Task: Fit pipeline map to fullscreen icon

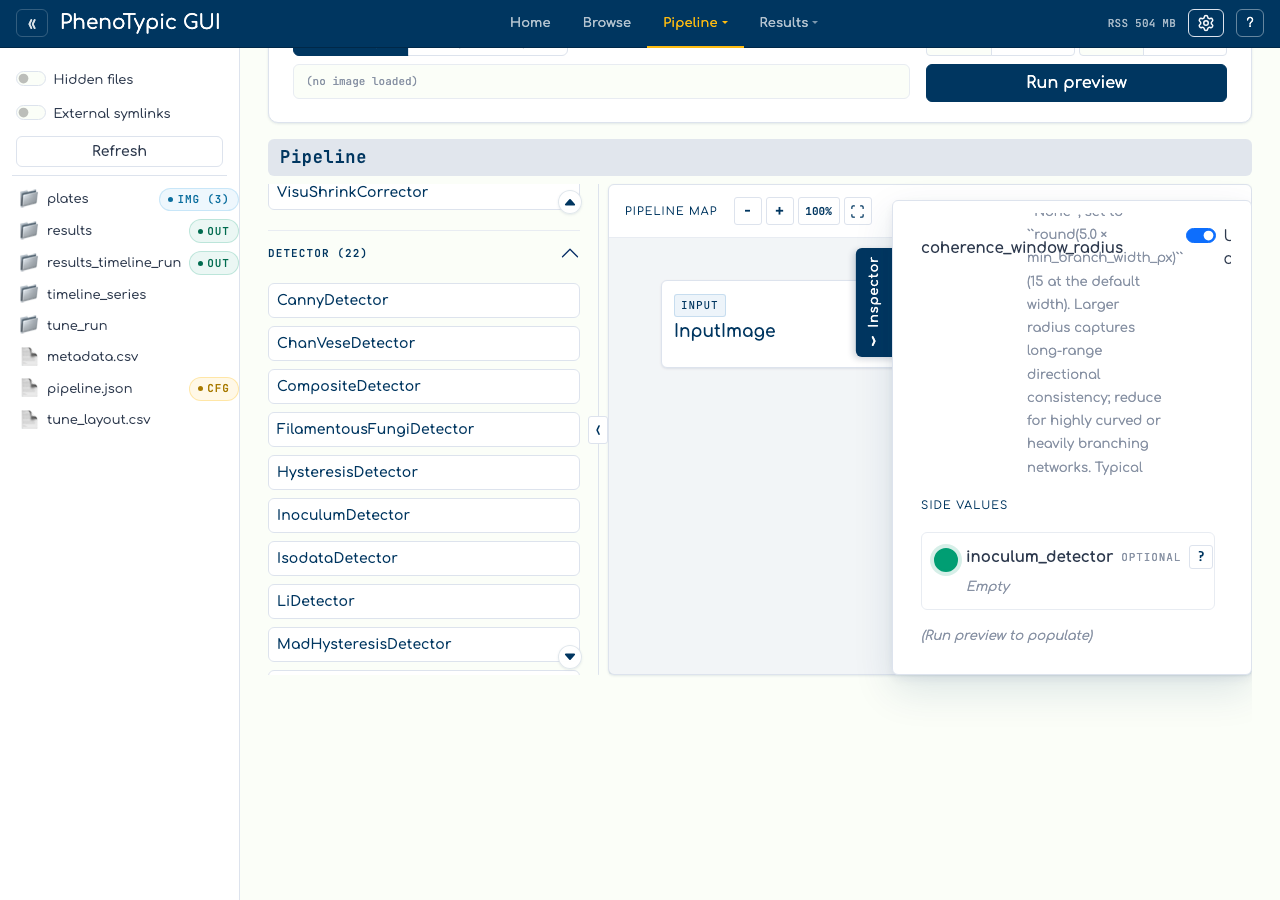Action: pos(858,211)
